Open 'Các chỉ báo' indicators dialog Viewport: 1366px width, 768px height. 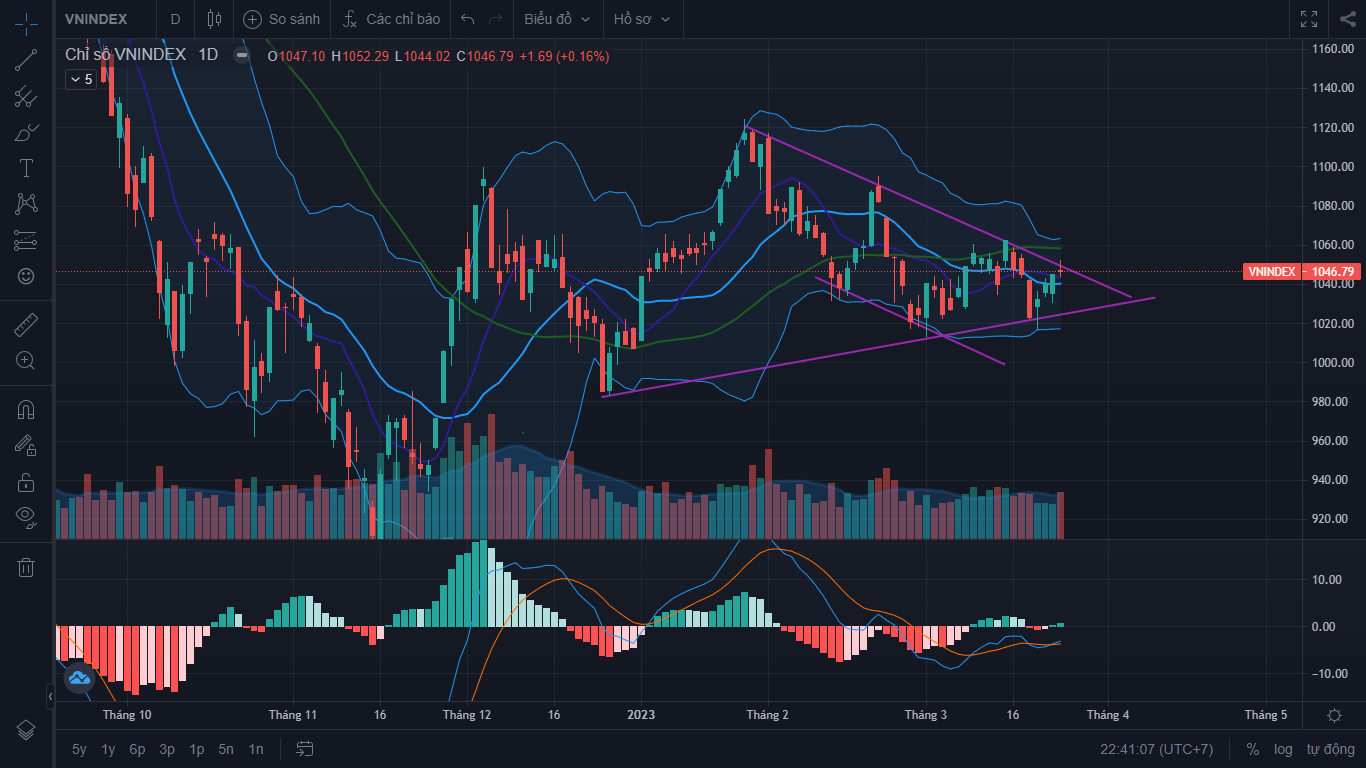(x=391, y=19)
